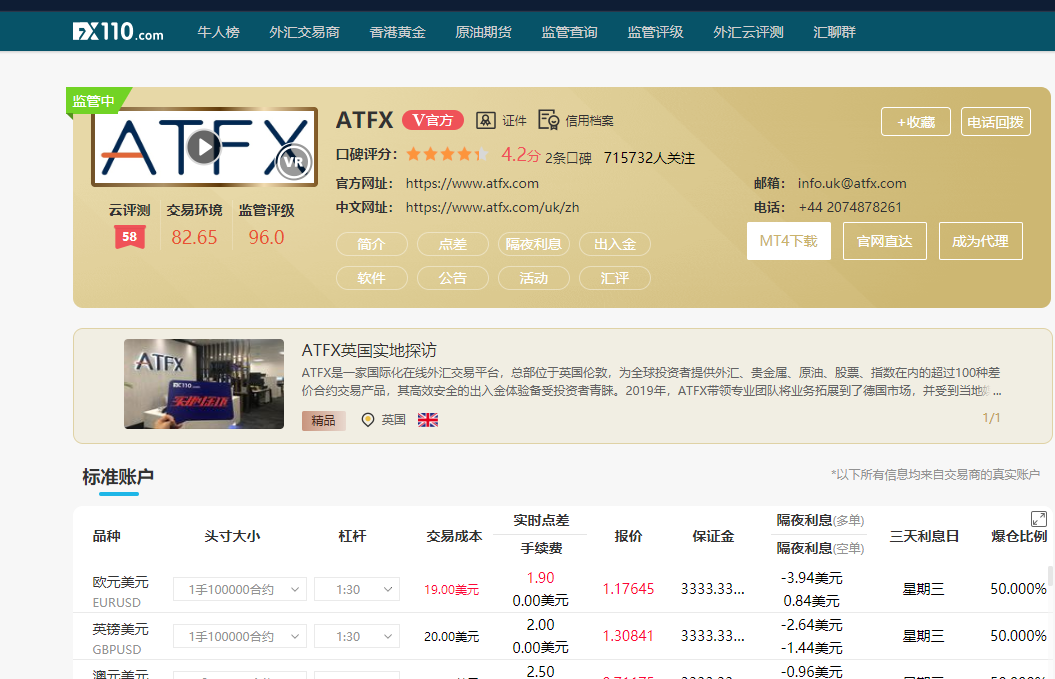Select the 软件 pill tab
Image resolution: width=1055 pixels, height=679 pixels.
pyautogui.click(x=371, y=278)
